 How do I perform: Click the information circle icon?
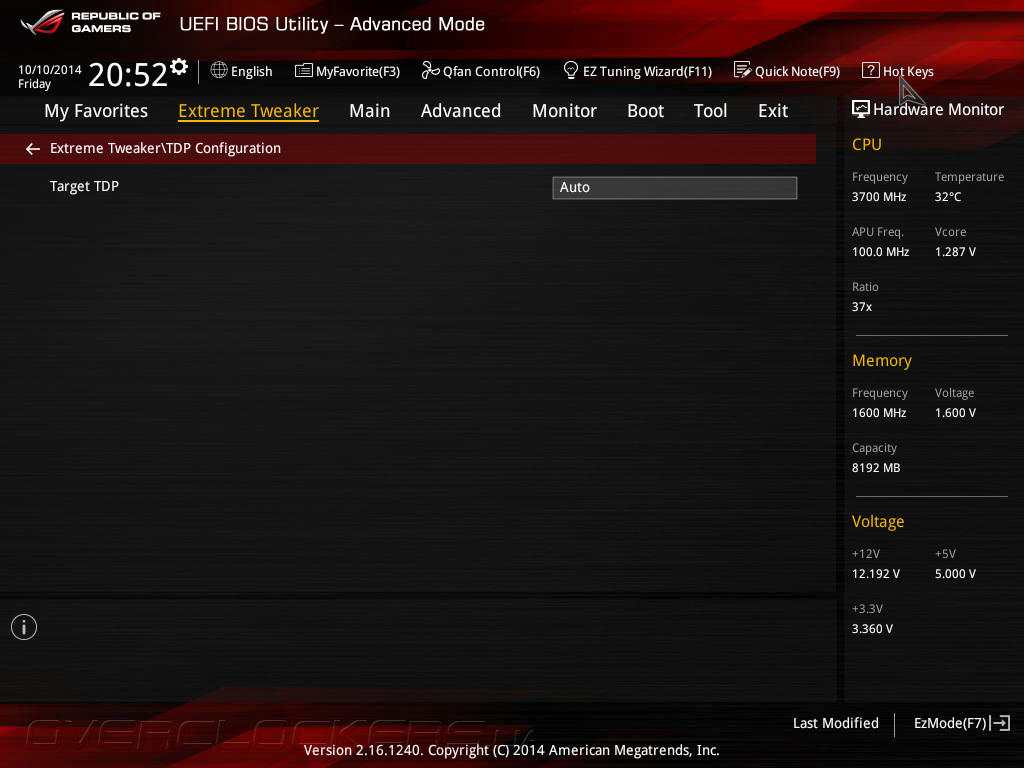click(24, 627)
